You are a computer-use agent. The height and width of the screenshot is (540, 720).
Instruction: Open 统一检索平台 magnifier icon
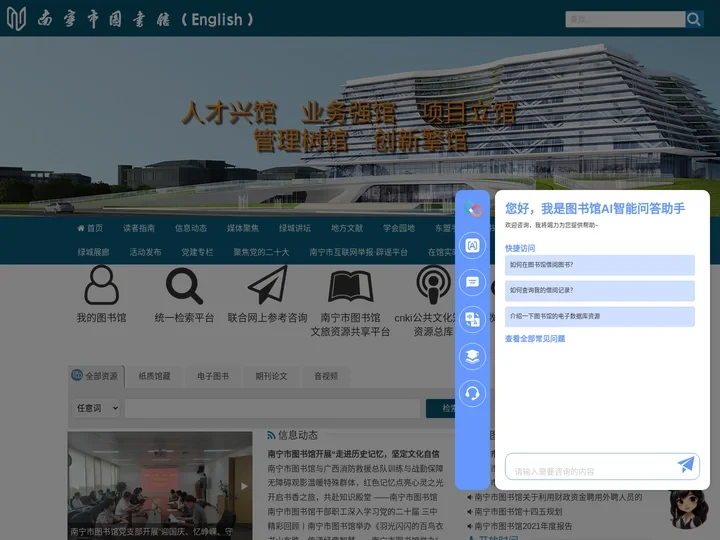[184, 286]
